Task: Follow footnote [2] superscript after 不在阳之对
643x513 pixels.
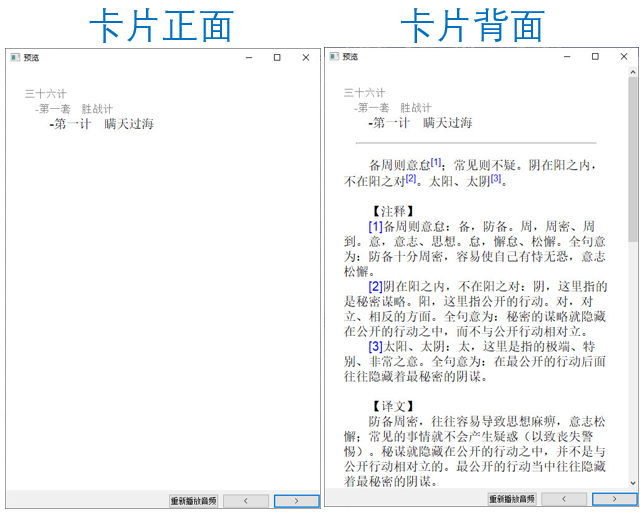Action: pyautogui.click(x=411, y=178)
